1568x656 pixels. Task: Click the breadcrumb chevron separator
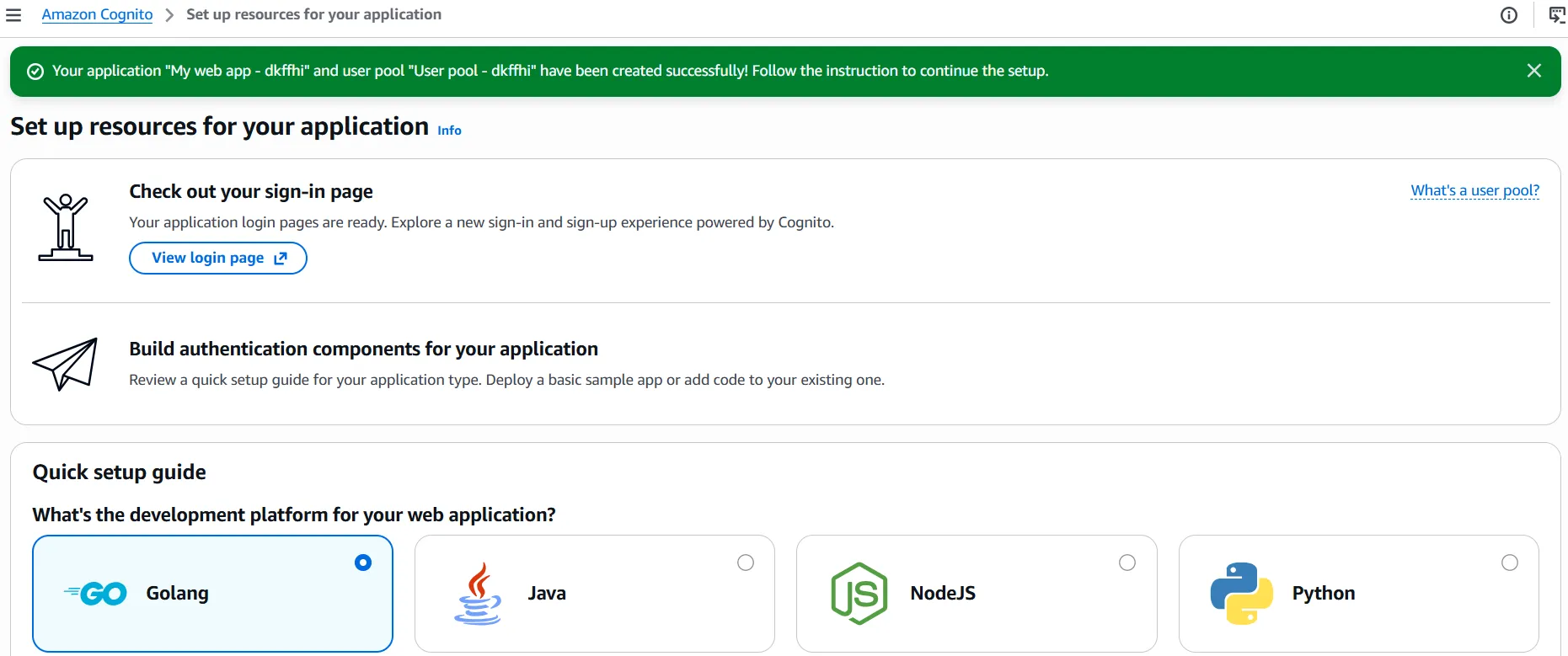(169, 15)
